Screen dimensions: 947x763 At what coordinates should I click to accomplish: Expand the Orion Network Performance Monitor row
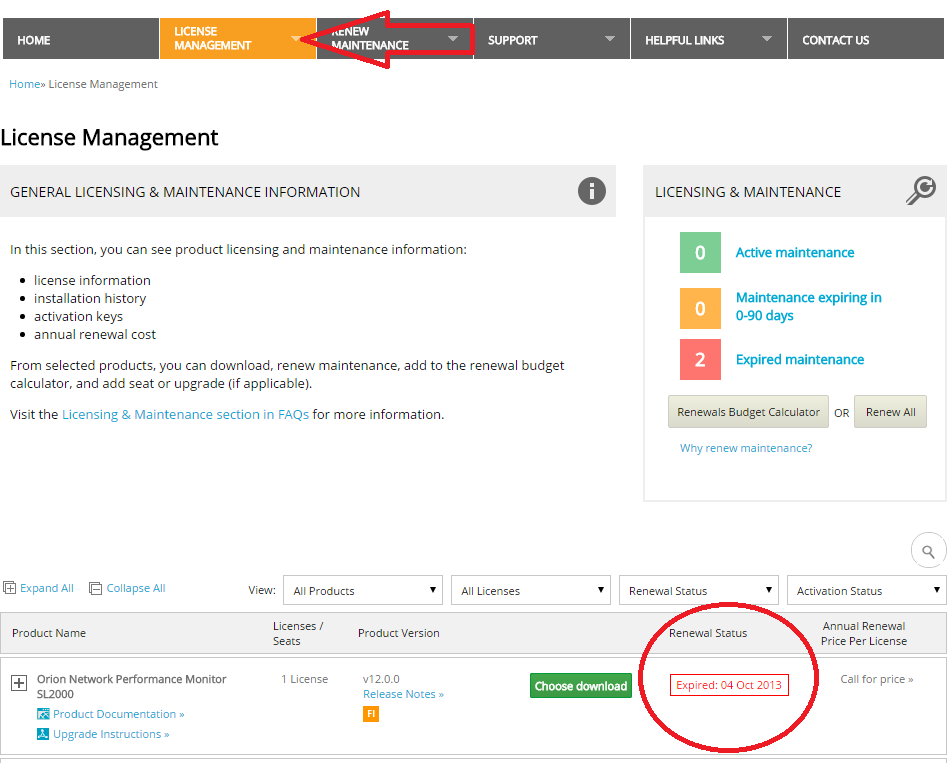click(19, 683)
